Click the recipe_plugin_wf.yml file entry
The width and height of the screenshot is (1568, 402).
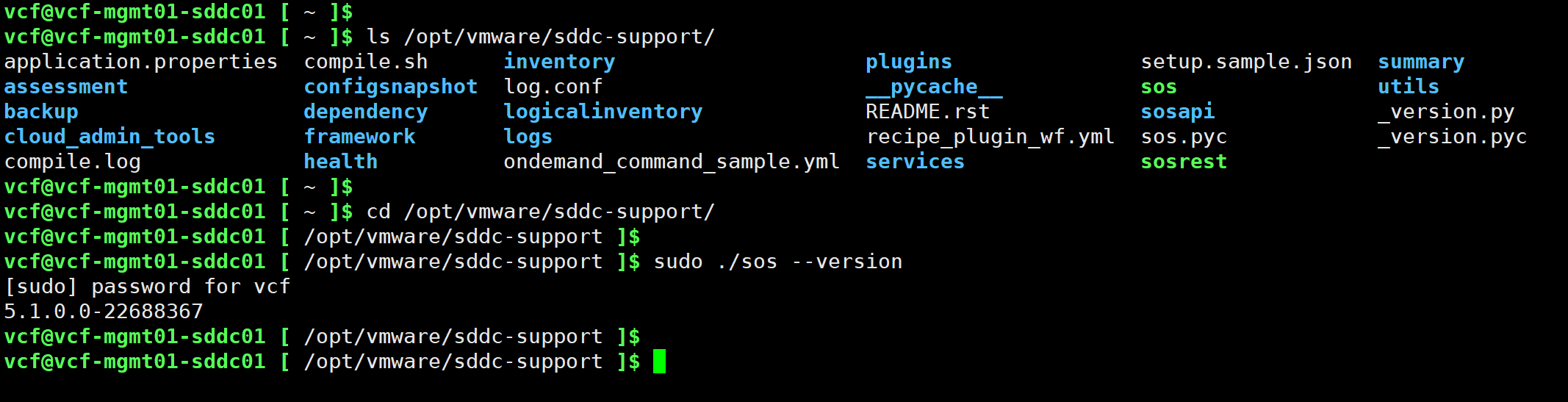(990, 137)
